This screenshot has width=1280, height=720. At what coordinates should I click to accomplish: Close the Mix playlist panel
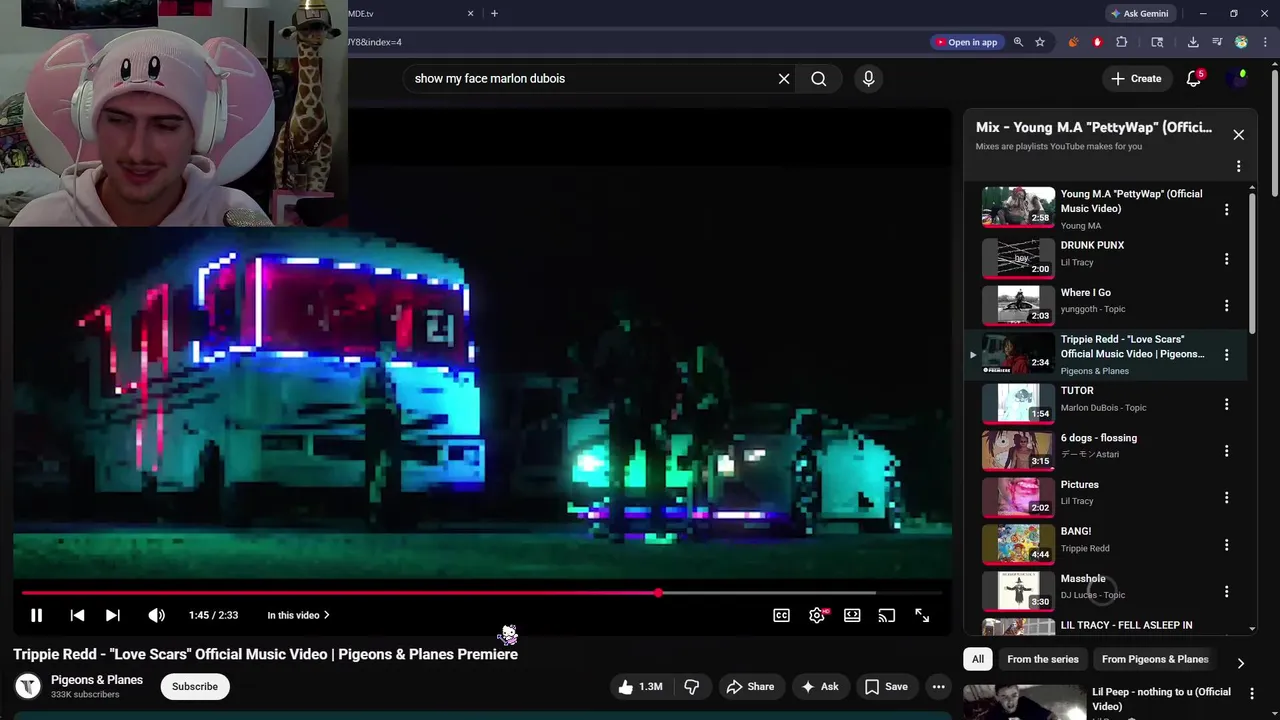[x=1238, y=134]
